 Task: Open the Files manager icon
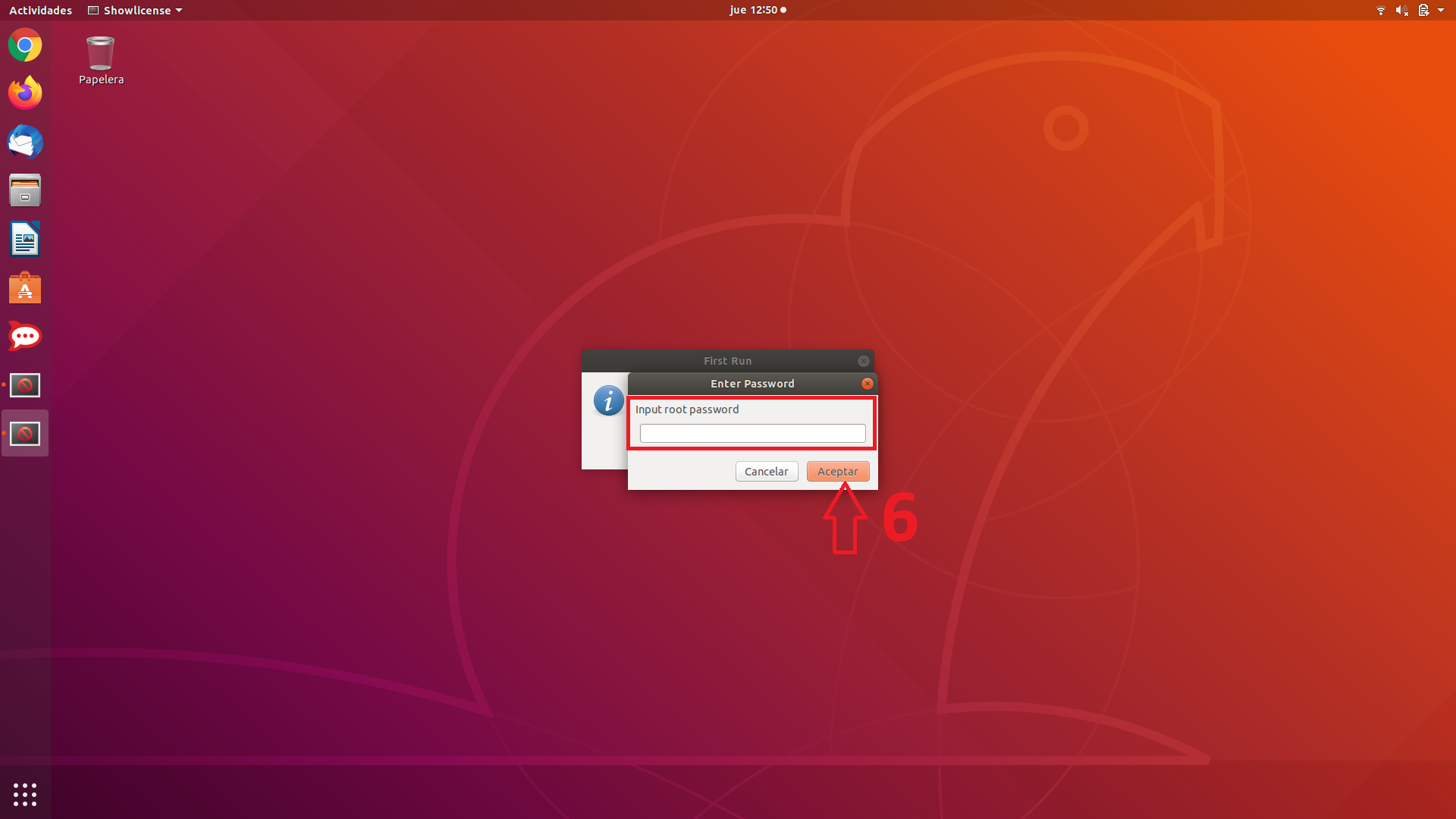25,190
